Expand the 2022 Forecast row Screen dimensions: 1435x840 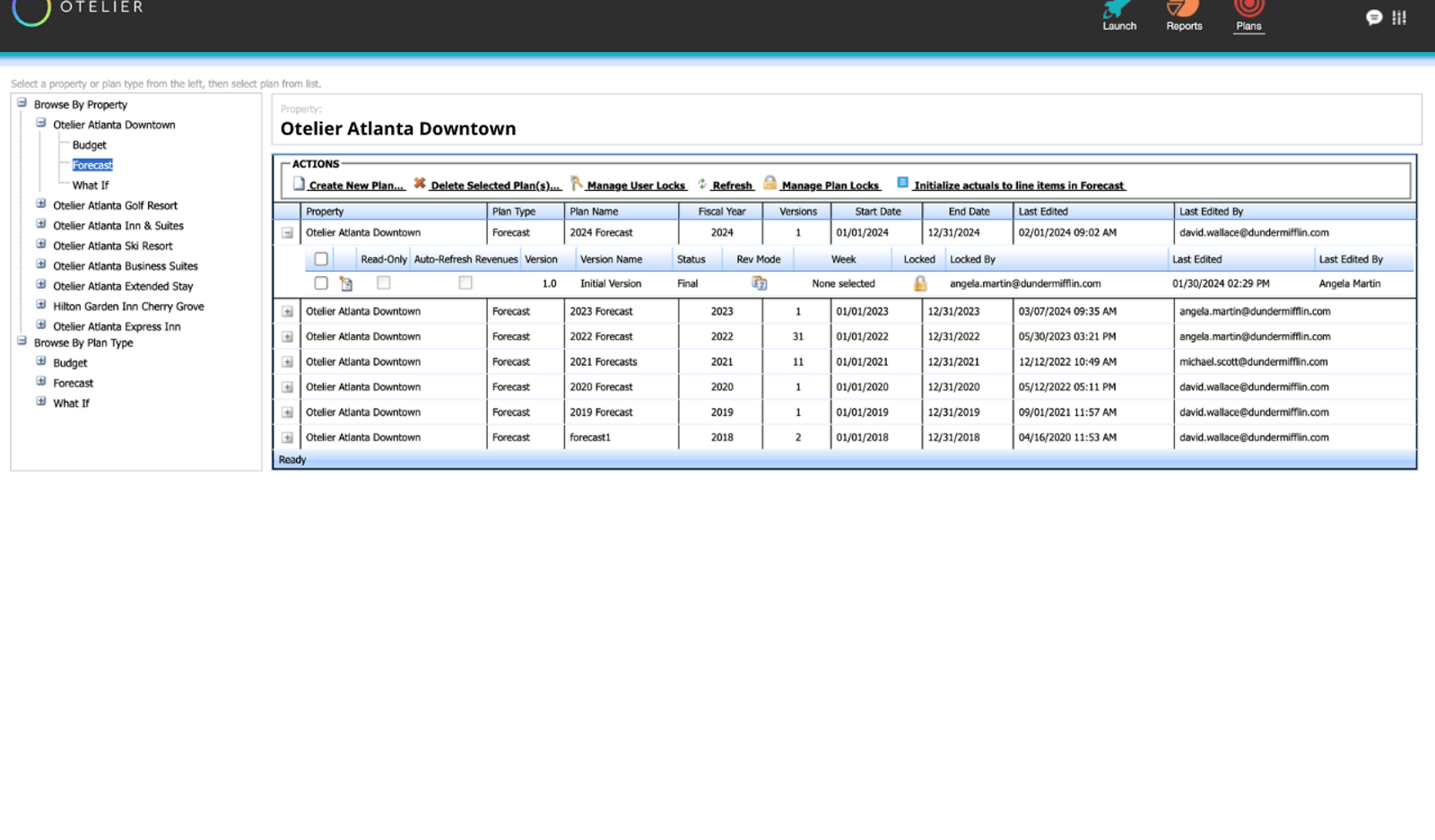287,337
